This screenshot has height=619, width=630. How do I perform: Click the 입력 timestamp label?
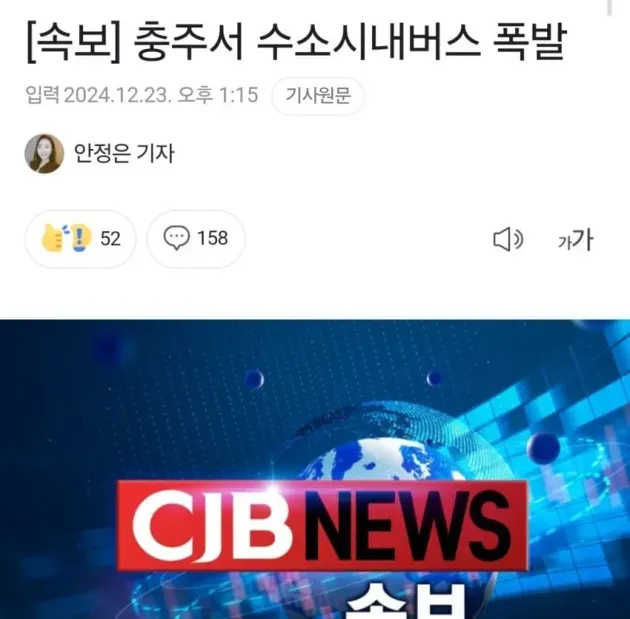coord(42,95)
